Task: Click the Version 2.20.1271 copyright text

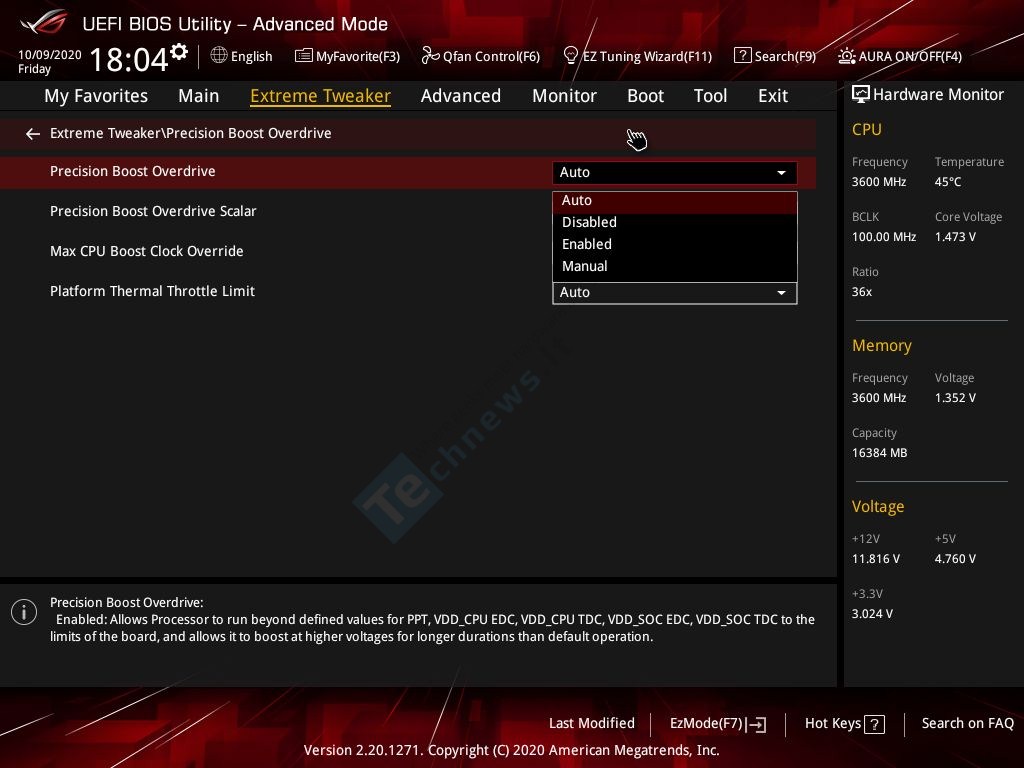Action: pos(511,750)
